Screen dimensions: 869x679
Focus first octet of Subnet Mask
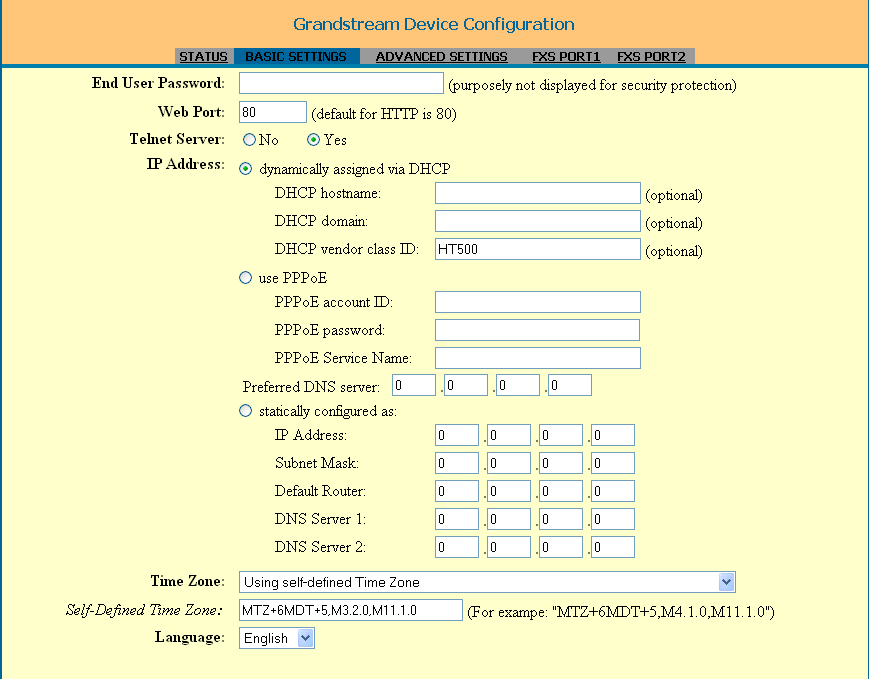[x=457, y=463]
